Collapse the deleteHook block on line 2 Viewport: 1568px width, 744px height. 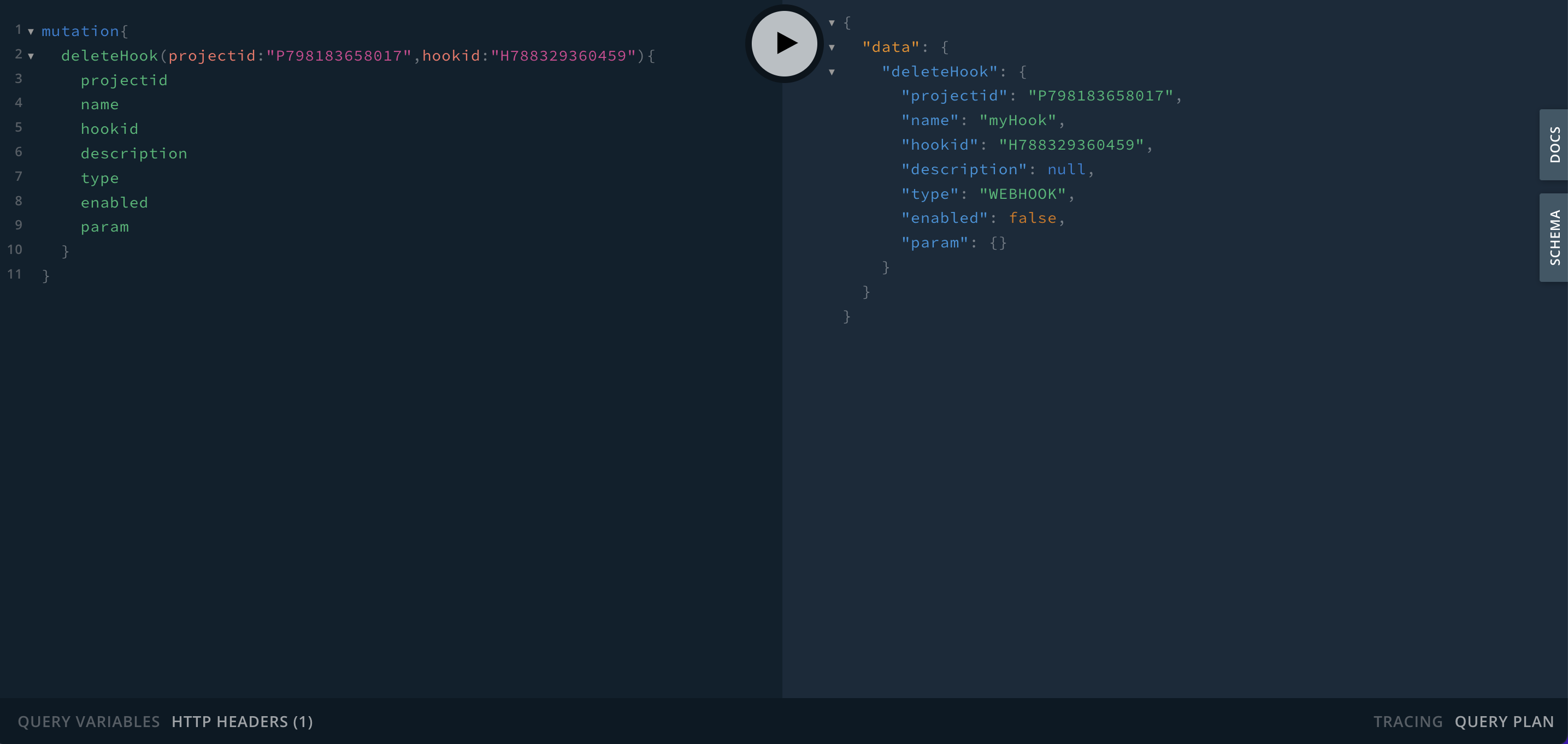point(31,56)
